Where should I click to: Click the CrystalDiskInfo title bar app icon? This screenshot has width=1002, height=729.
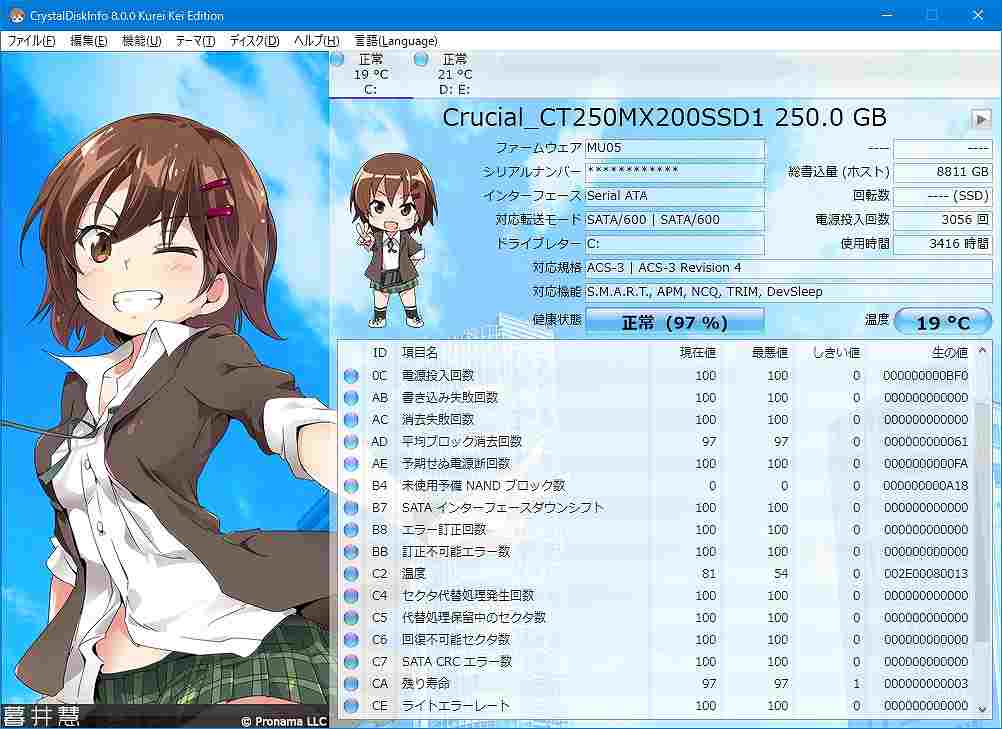click(x=15, y=15)
